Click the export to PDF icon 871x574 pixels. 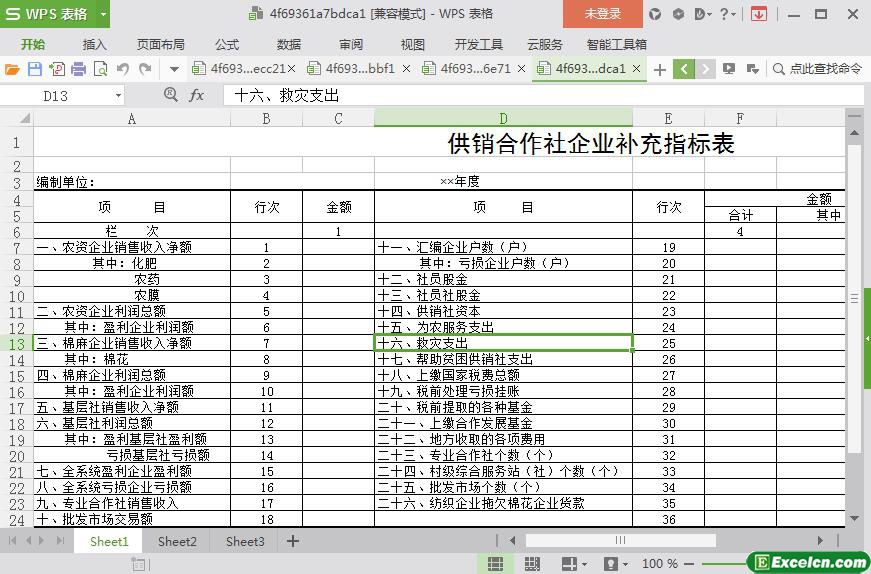coord(57,69)
